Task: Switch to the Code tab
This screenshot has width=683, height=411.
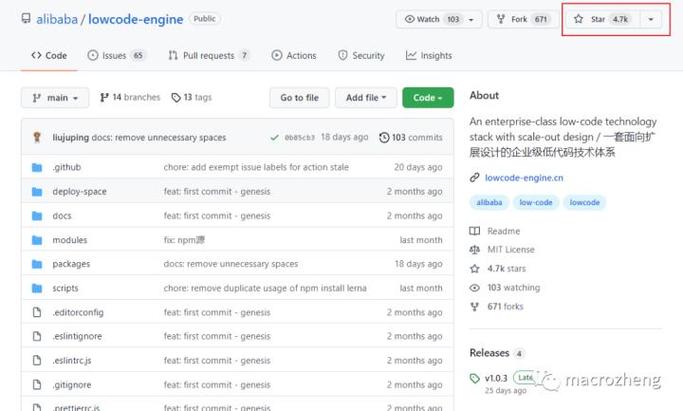Action: pyautogui.click(x=49, y=56)
